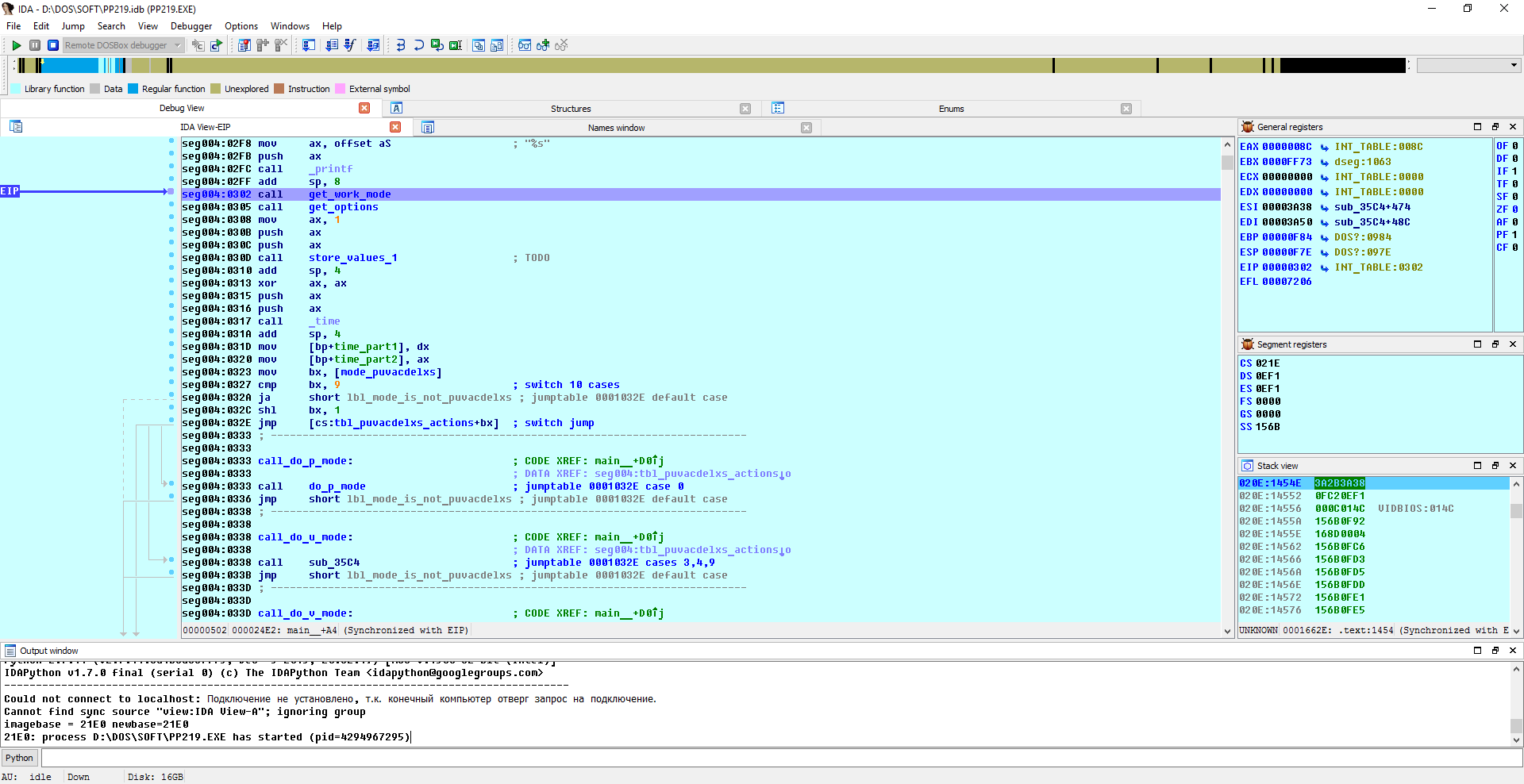Click the instruction tracing toolbar icon

[x=332, y=45]
